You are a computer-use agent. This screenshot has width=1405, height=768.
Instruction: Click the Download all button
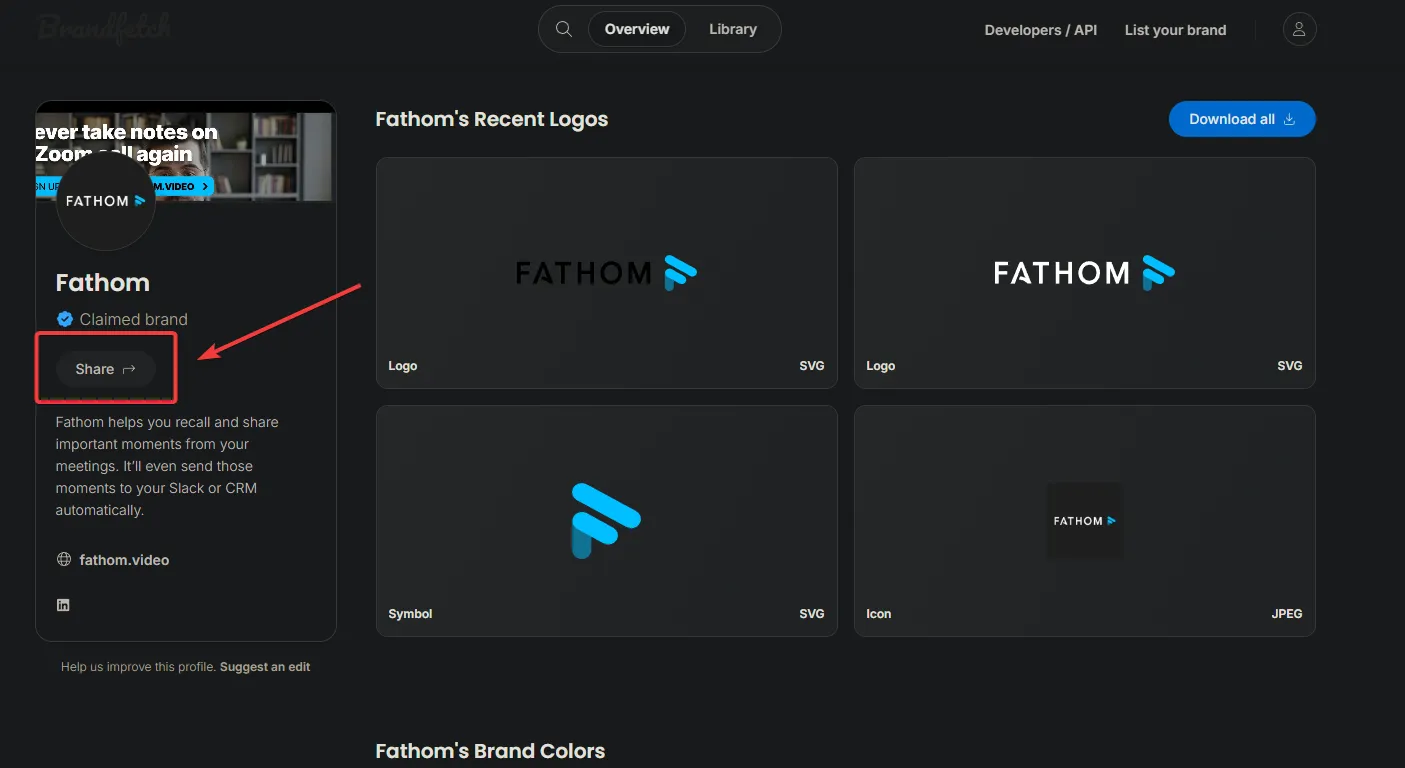pos(1242,119)
